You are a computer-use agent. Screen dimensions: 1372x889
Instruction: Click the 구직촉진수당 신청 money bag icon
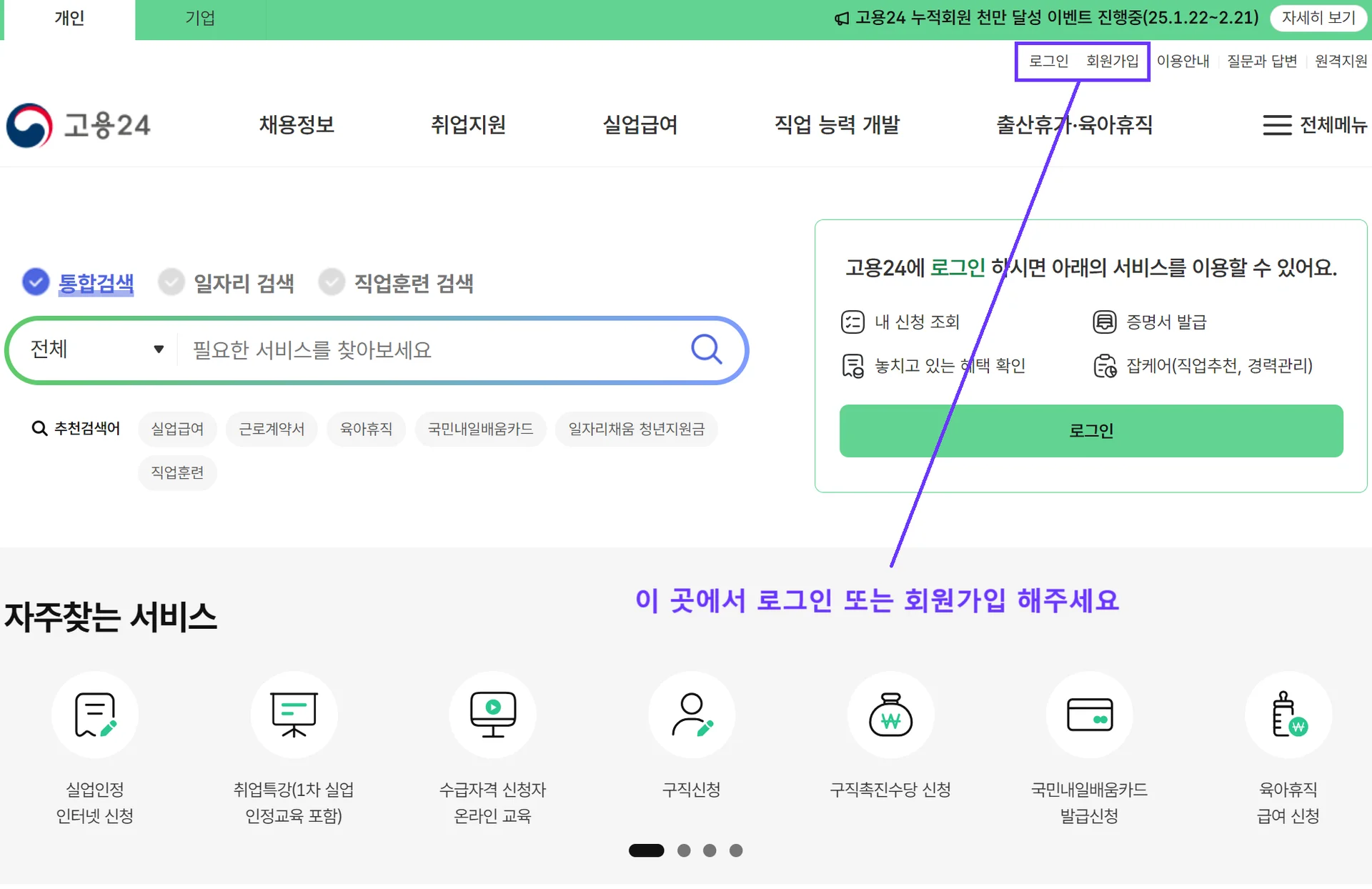point(890,715)
